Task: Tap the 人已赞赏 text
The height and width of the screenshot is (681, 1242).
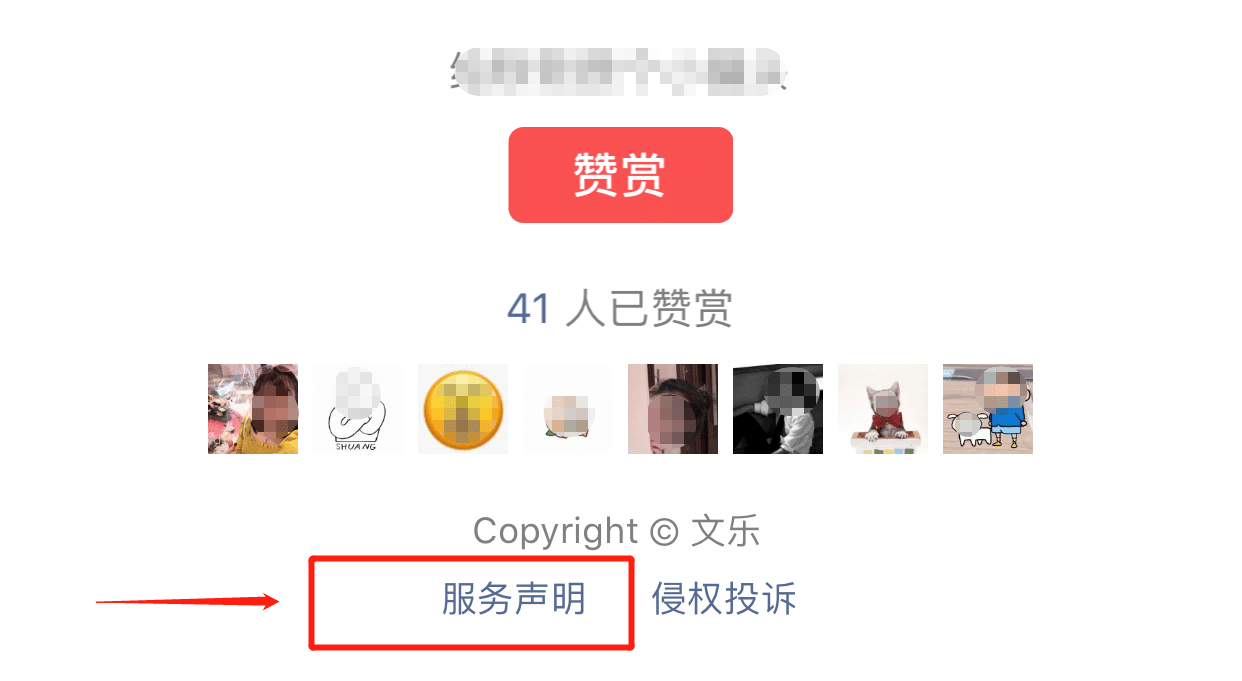Action: coord(649,309)
